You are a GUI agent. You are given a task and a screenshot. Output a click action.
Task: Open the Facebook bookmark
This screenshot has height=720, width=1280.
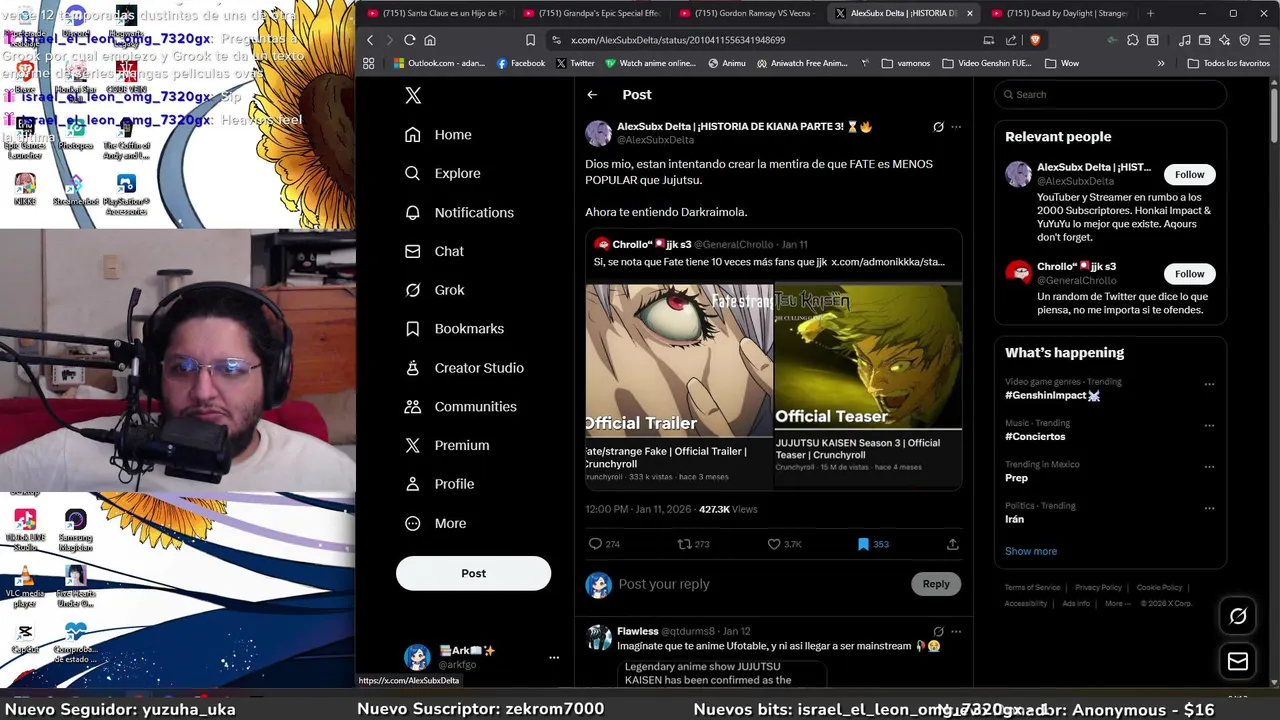(x=521, y=63)
